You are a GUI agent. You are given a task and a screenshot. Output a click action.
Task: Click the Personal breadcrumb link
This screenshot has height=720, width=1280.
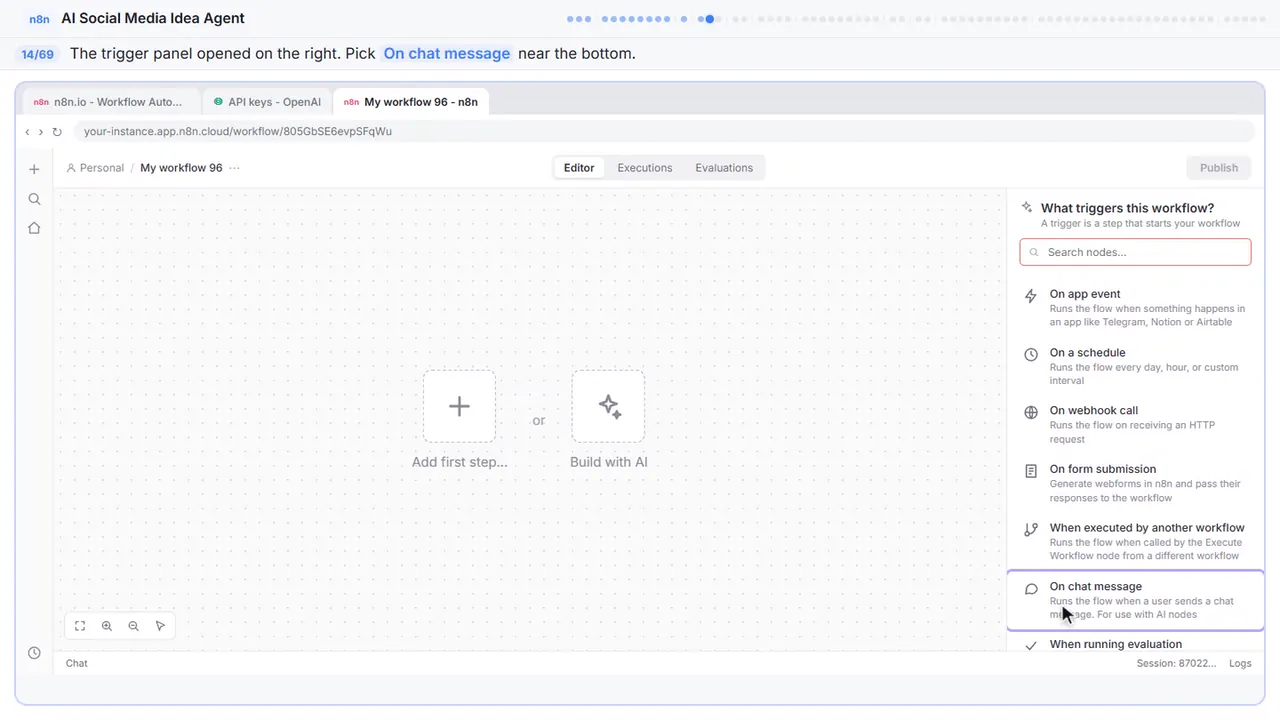coord(95,168)
